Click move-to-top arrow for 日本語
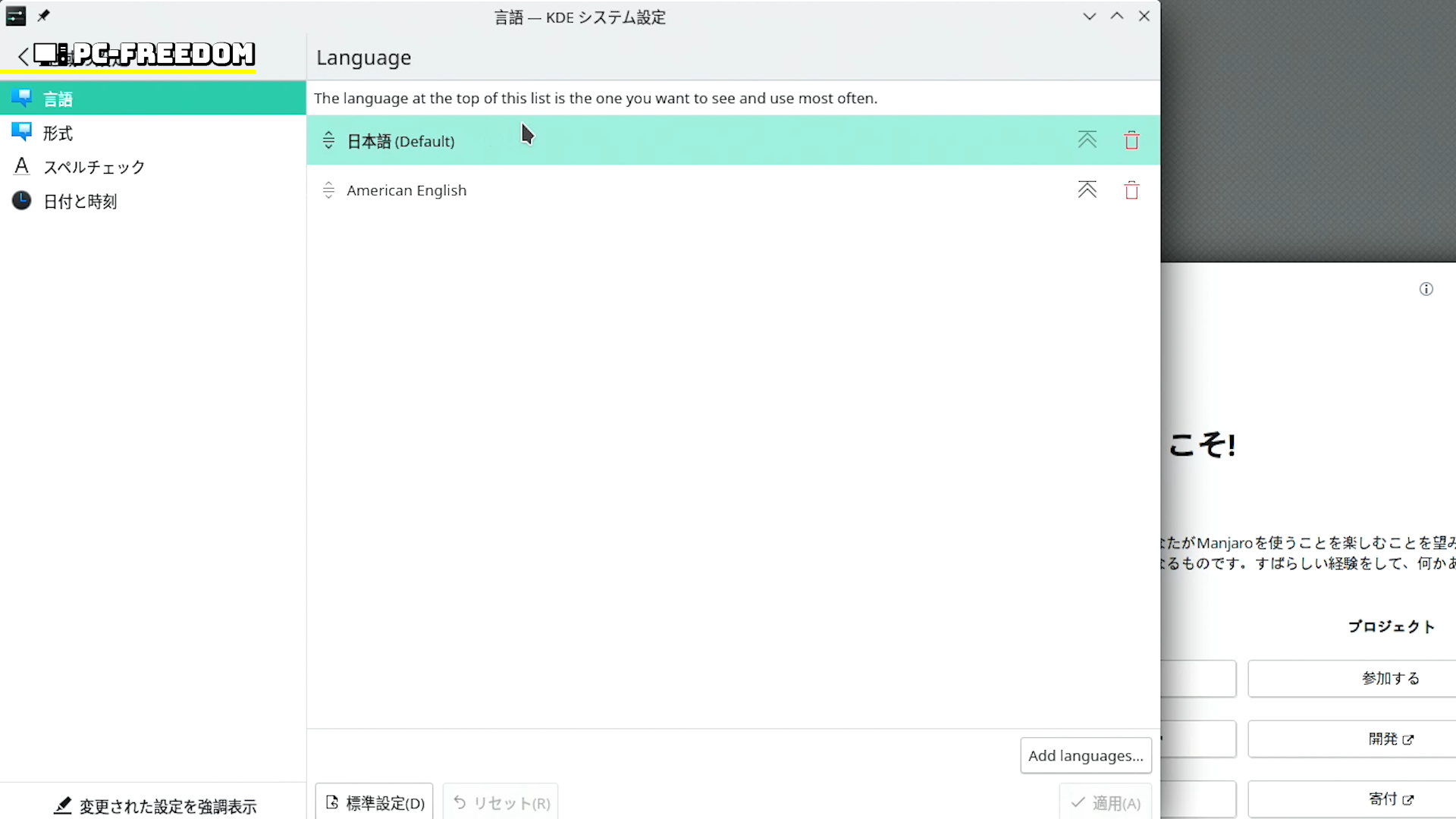 pyautogui.click(x=1087, y=140)
